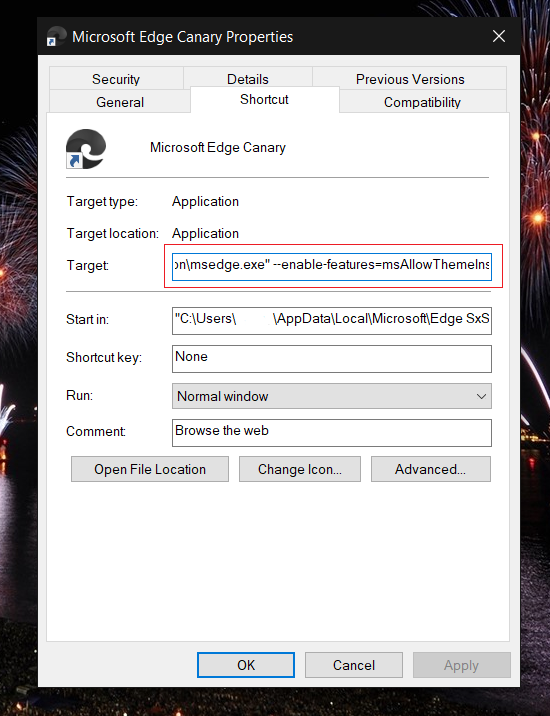Screen dimensions: 550x716
Task: Click the Target input field
Action: tap(332, 266)
